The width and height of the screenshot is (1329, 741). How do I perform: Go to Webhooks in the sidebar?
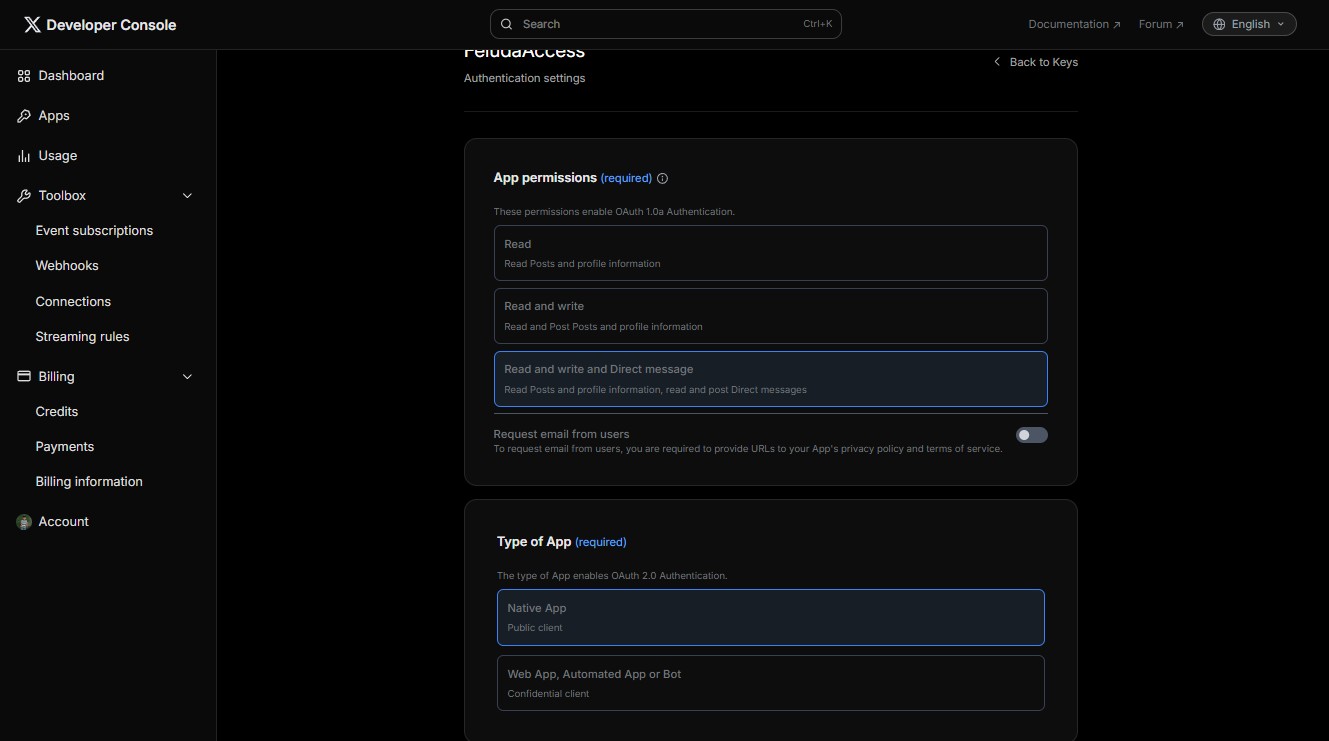click(67, 266)
